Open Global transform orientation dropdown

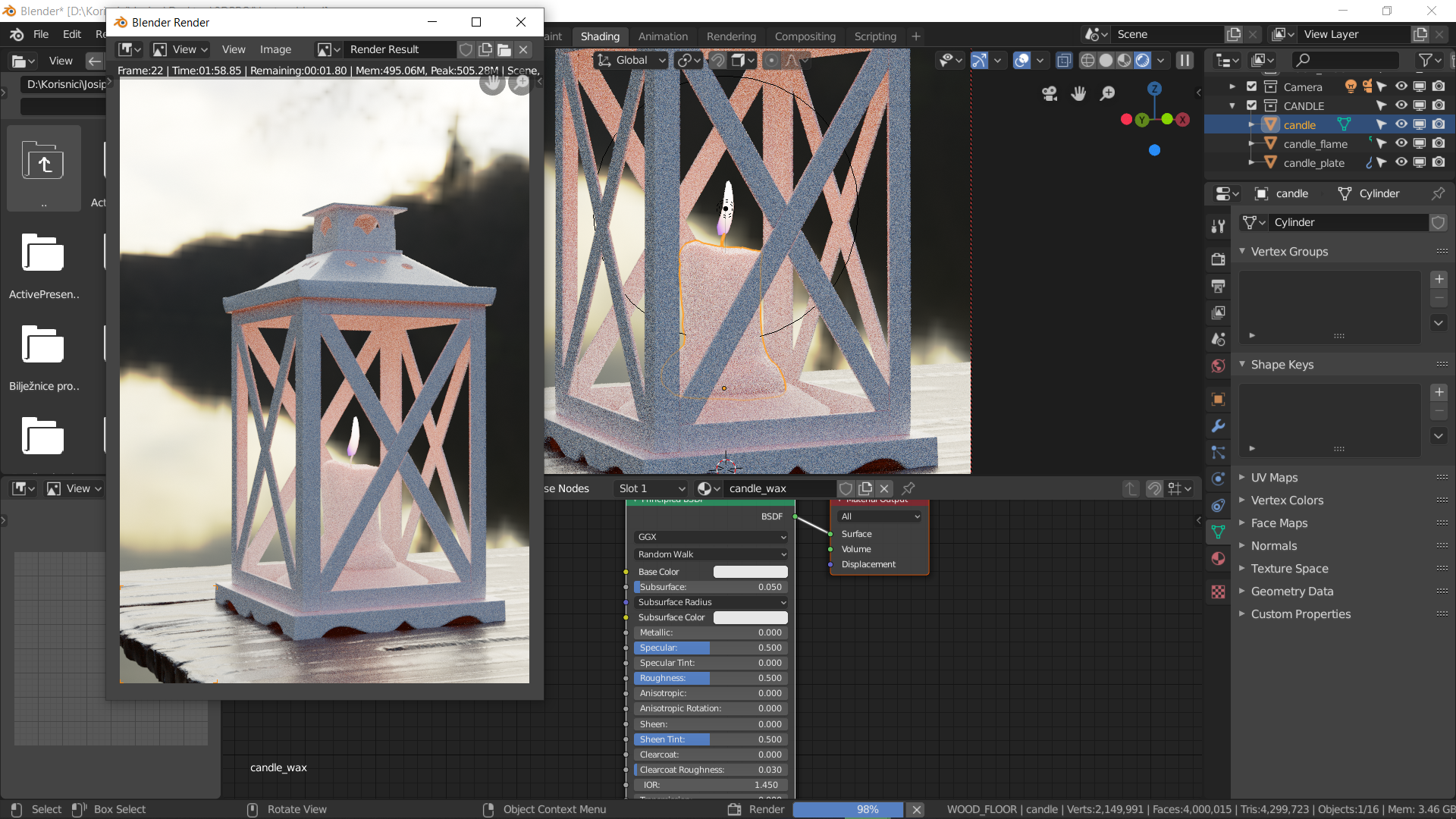pos(631,60)
